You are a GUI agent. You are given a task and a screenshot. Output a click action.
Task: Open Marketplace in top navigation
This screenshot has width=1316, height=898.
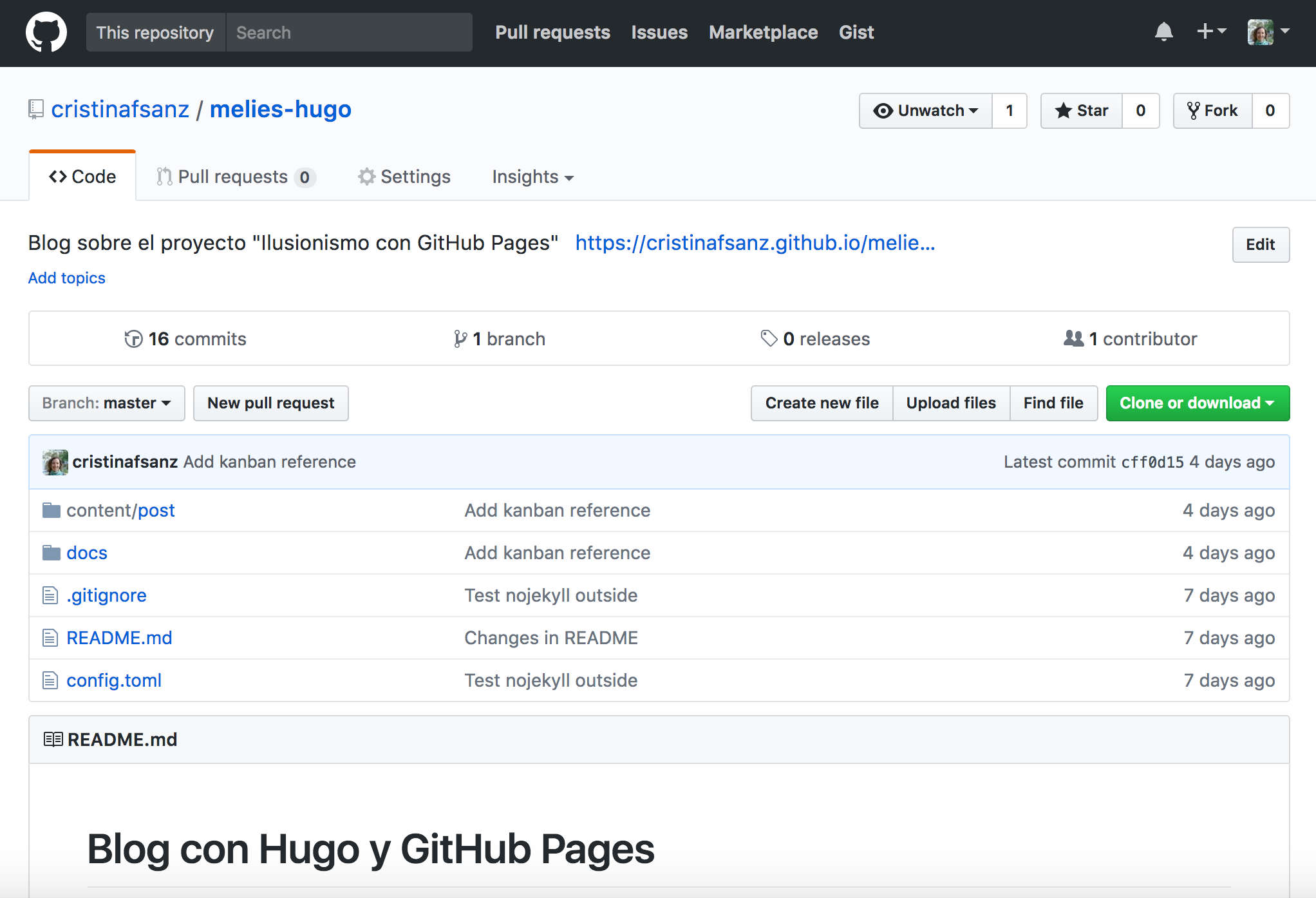[x=763, y=32]
